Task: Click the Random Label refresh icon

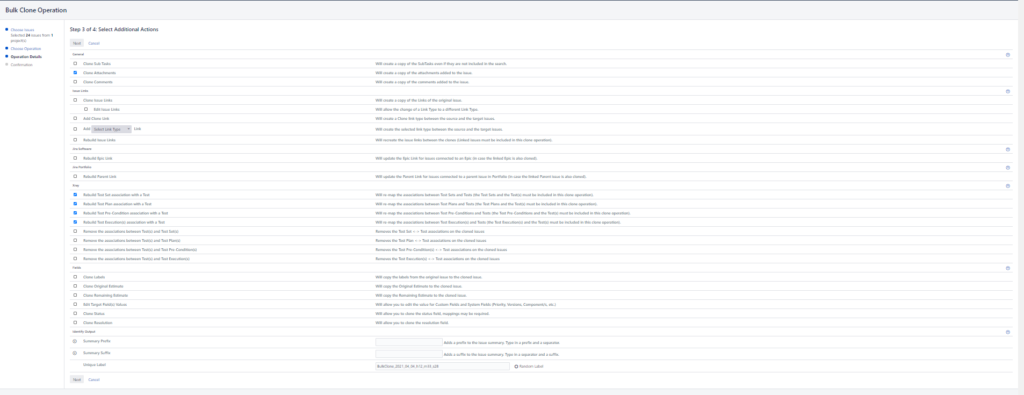Action: 516,366
